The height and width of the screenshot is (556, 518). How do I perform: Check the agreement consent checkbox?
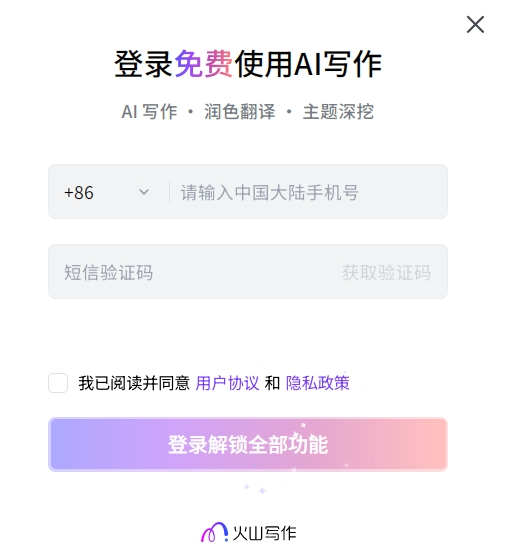pyautogui.click(x=58, y=383)
